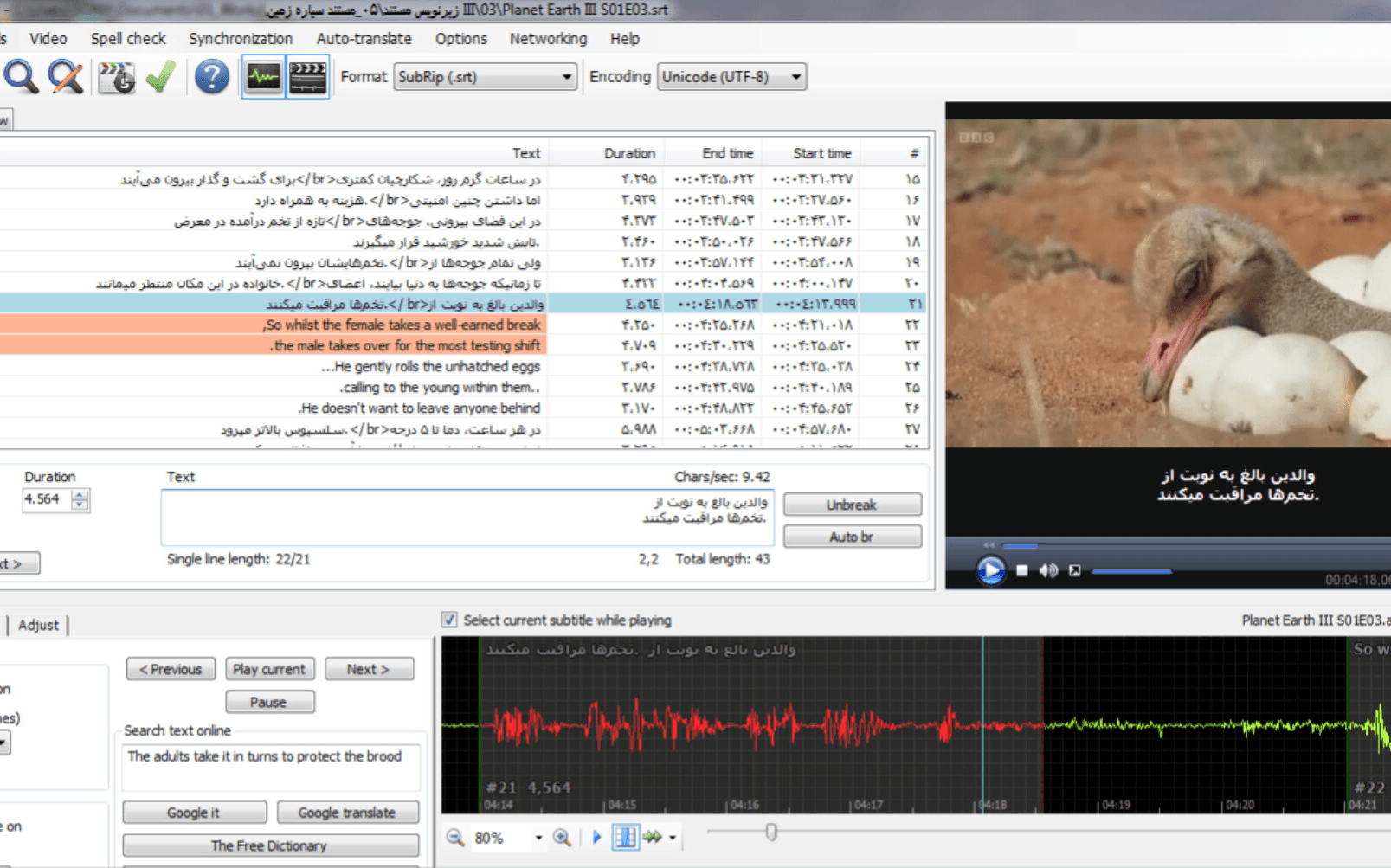Decrease duration with the down stepper arrow
The height and width of the screenshot is (868, 1391).
click(x=80, y=505)
